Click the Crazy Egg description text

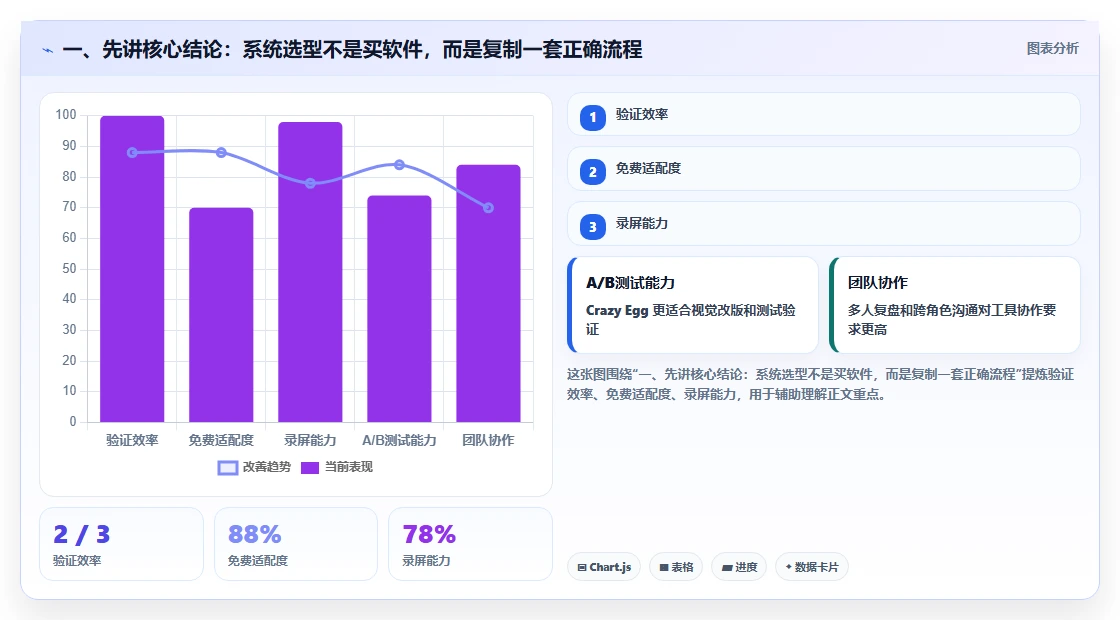pyautogui.click(x=691, y=319)
